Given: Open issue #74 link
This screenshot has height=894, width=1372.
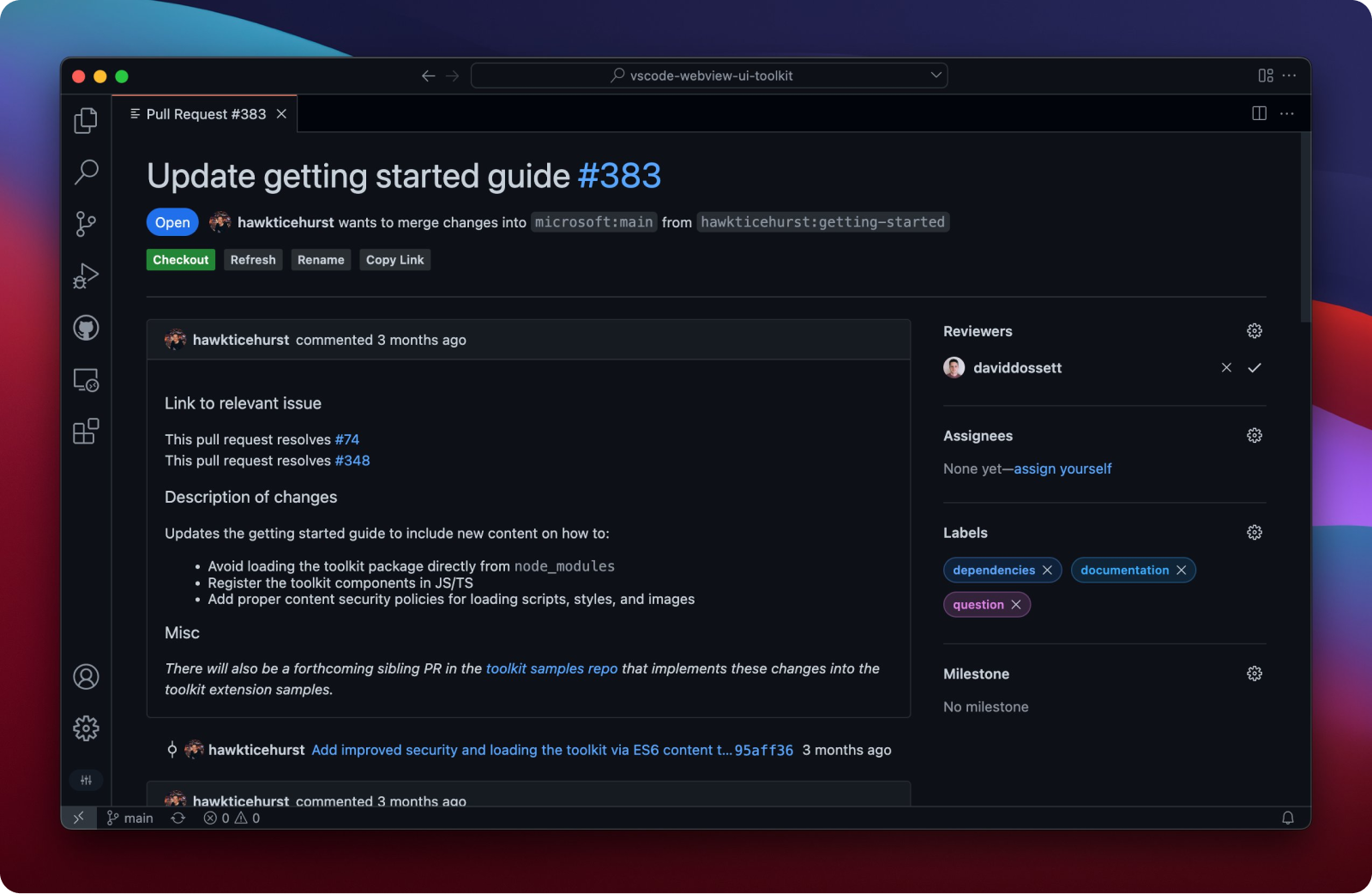Looking at the screenshot, I should tap(348, 439).
